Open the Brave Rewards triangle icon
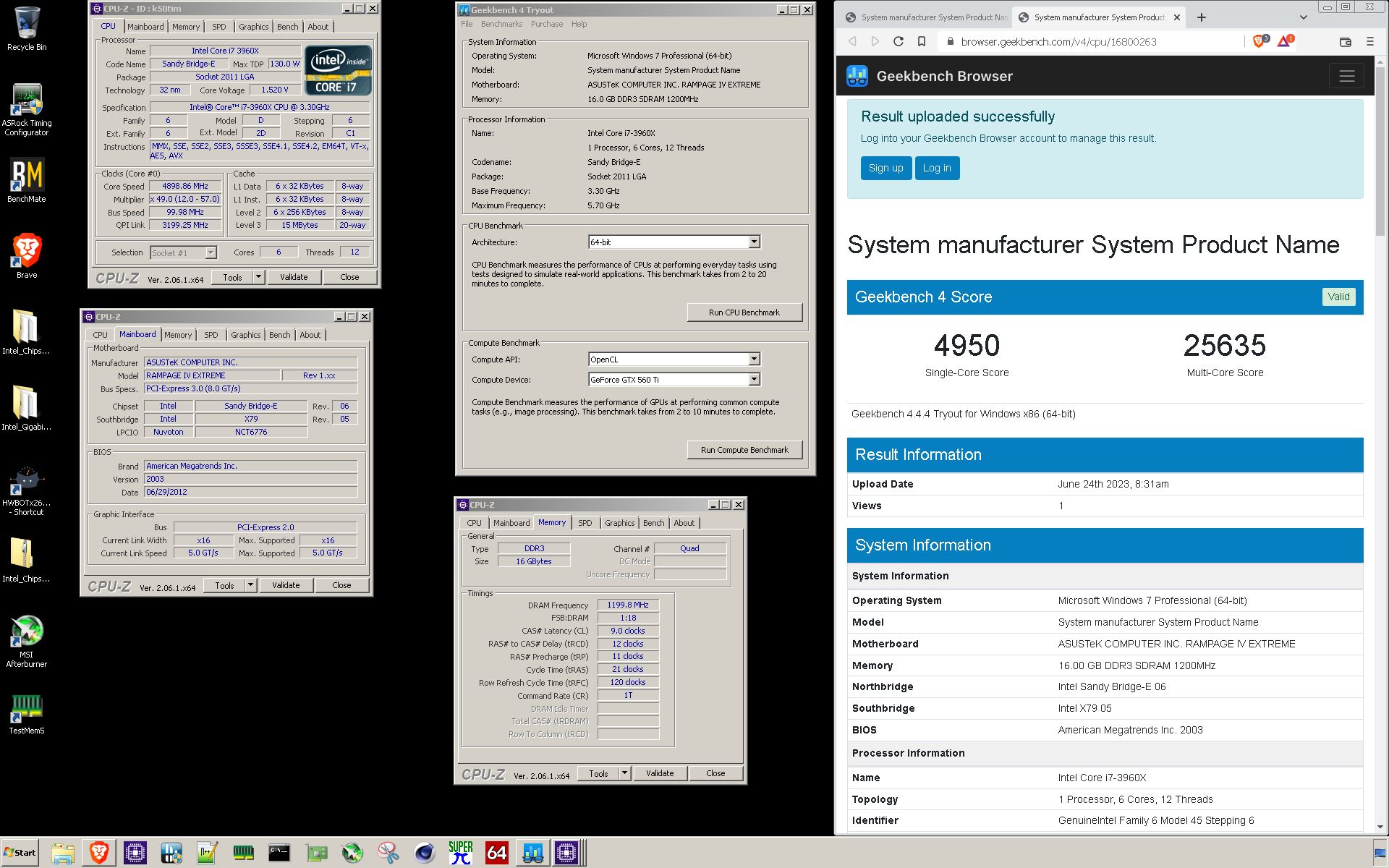 click(x=1285, y=41)
